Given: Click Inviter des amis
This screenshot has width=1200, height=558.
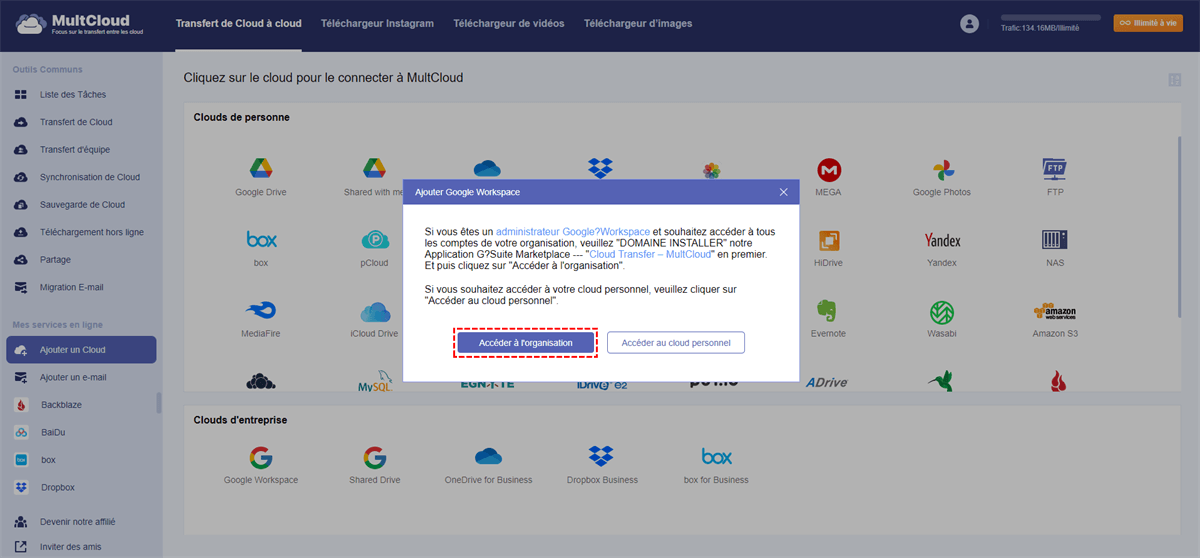Looking at the screenshot, I should pos(70,547).
